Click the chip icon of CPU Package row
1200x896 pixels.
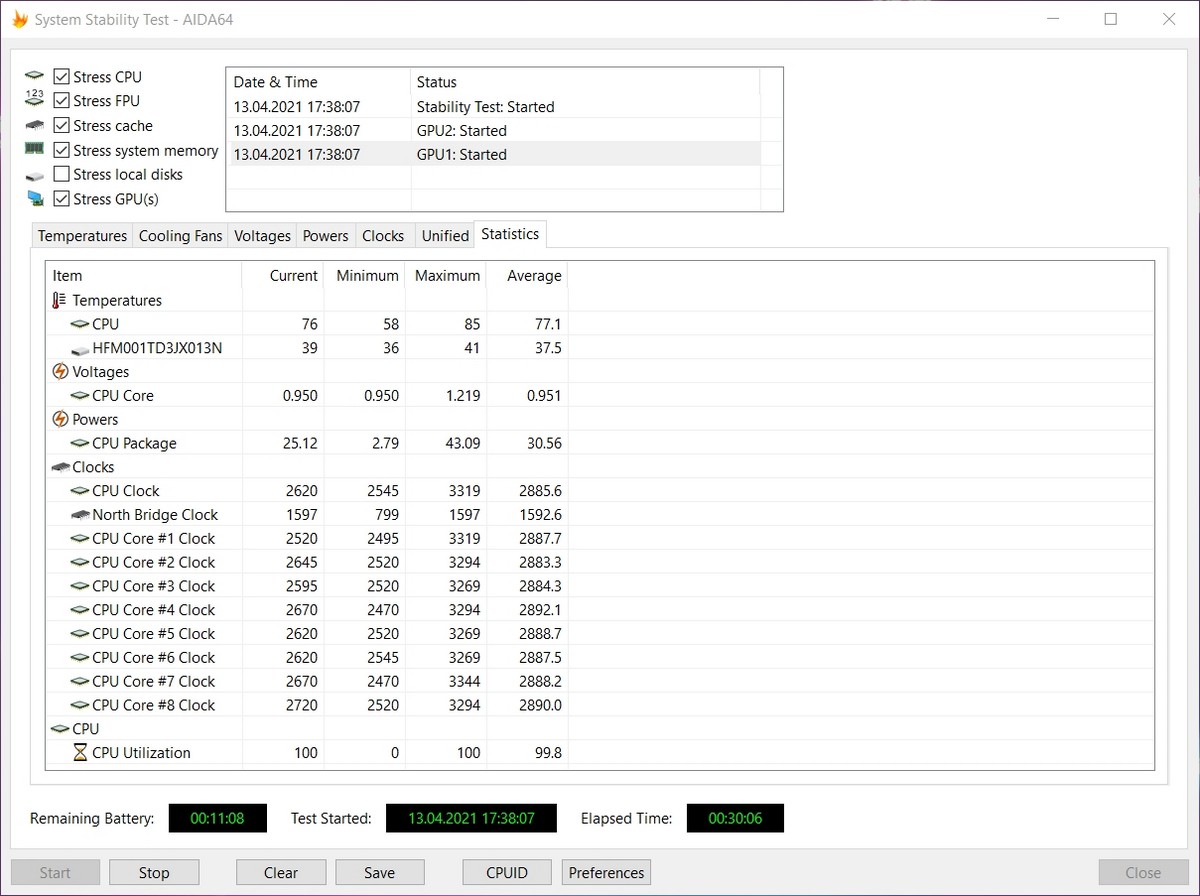[x=80, y=443]
